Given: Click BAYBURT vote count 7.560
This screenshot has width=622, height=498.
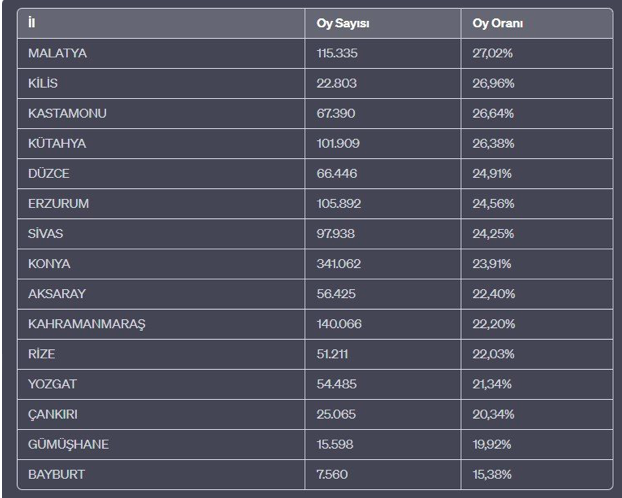Looking at the screenshot, I should (332, 474).
